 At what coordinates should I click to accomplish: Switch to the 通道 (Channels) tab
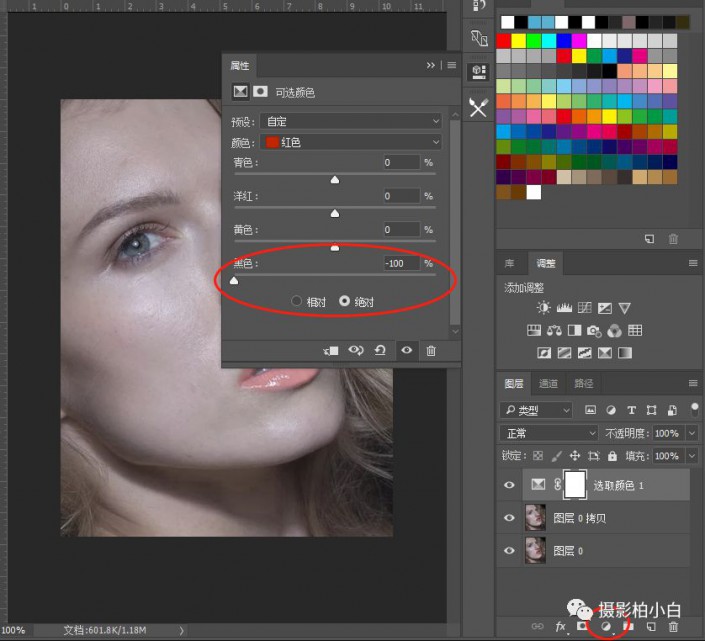(548, 383)
